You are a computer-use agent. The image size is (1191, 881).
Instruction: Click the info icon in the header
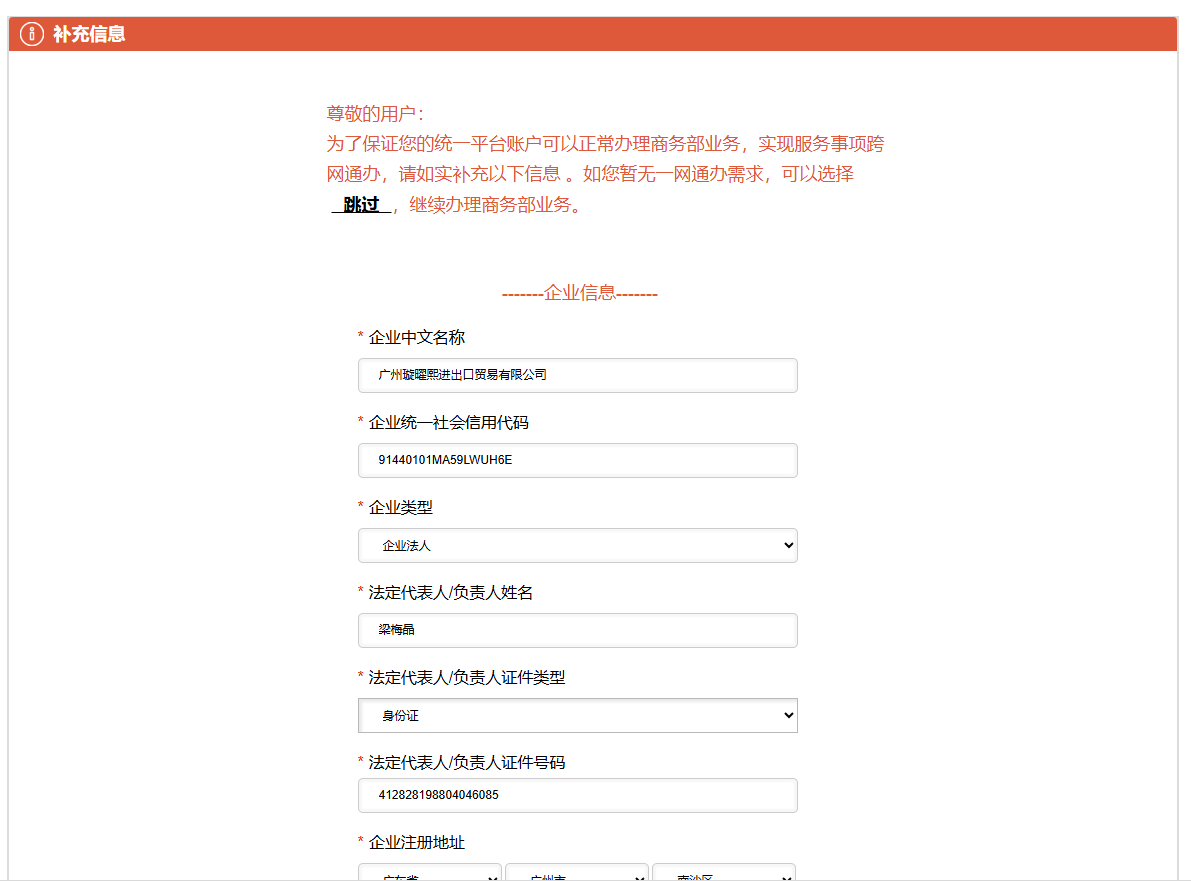pyautogui.click(x=32, y=34)
